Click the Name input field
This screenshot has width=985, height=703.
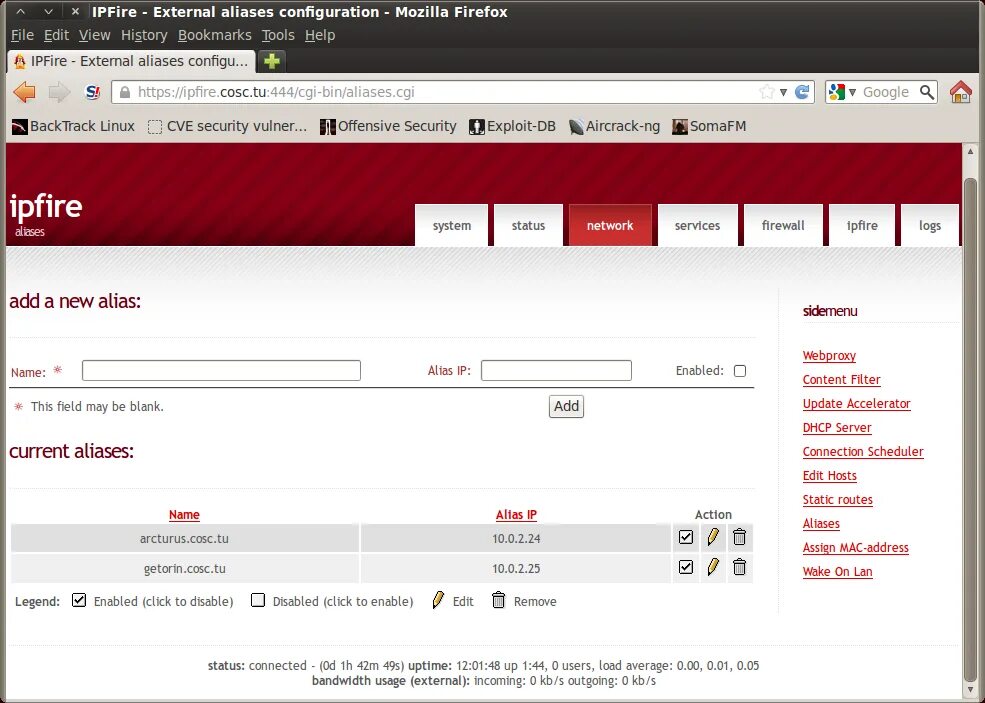click(x=221, y=371)
